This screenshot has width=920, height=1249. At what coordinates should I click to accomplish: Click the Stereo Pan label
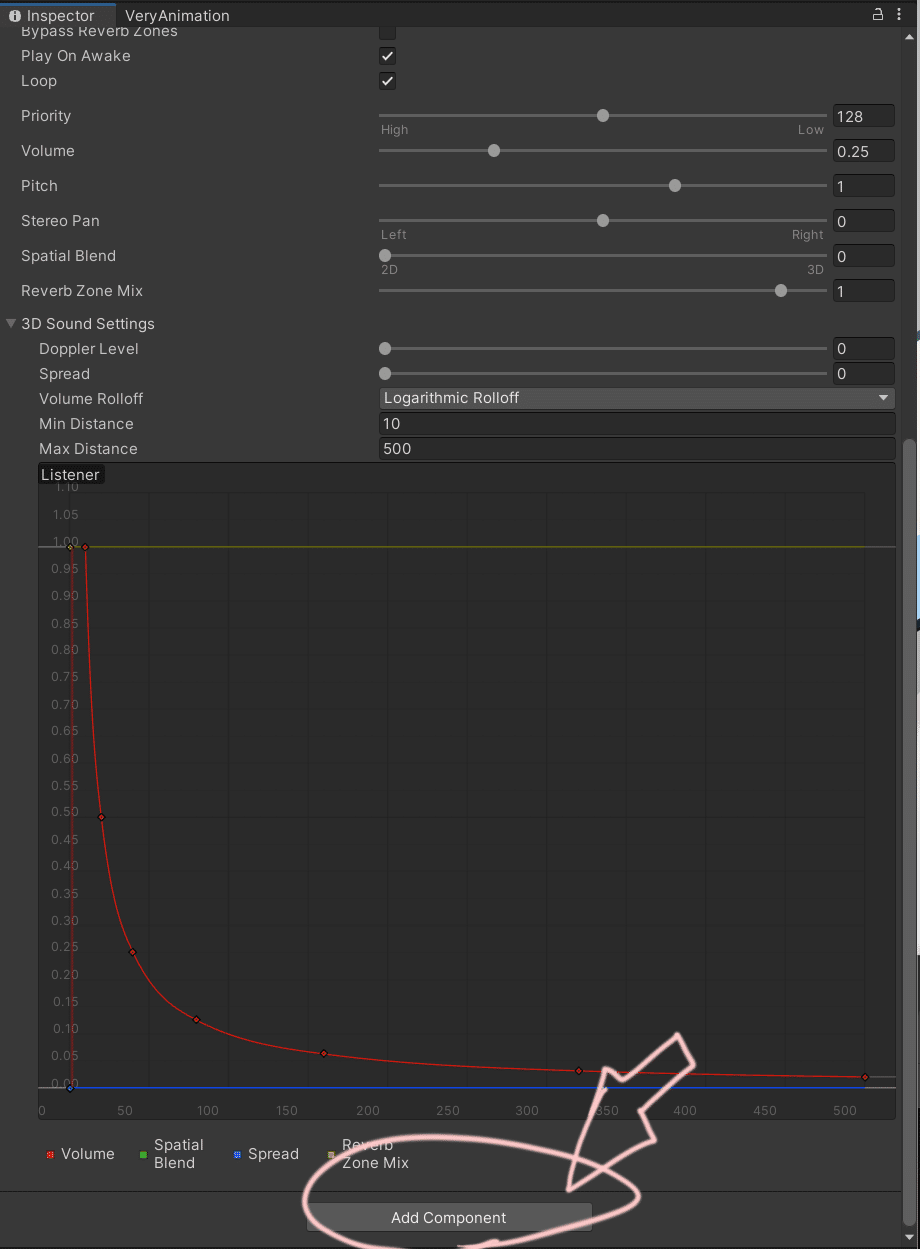(60, 221)
